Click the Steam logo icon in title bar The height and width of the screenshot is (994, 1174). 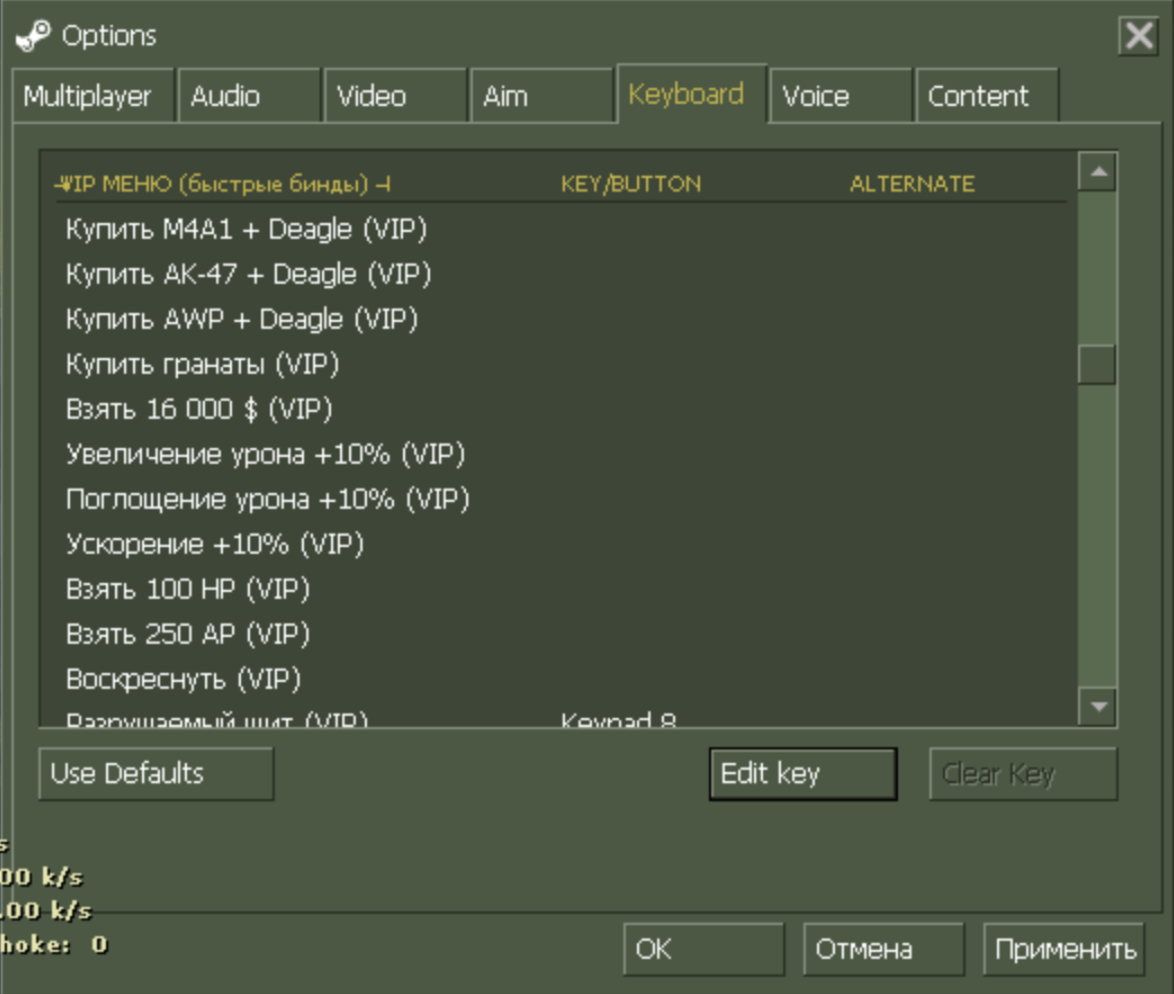tap(33, 35)
